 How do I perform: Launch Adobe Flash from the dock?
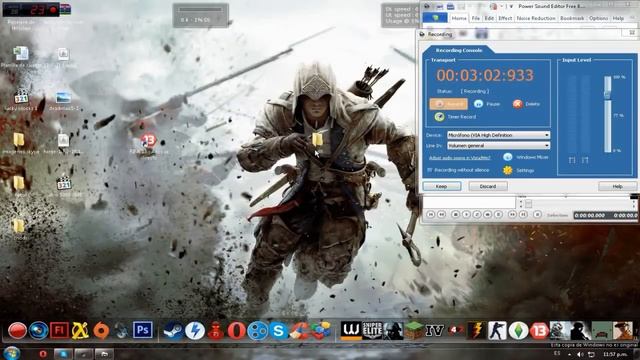point(59,330)
